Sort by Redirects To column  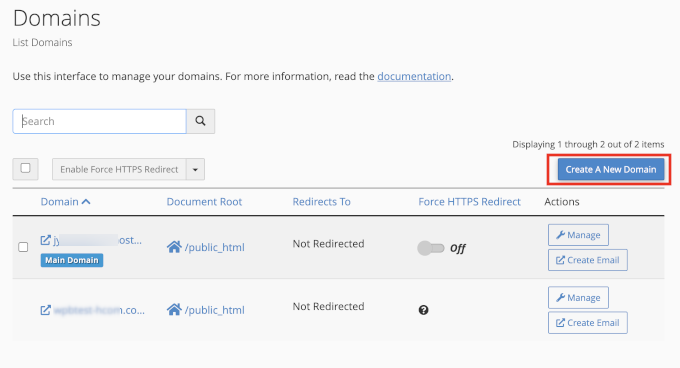(321, 202)
